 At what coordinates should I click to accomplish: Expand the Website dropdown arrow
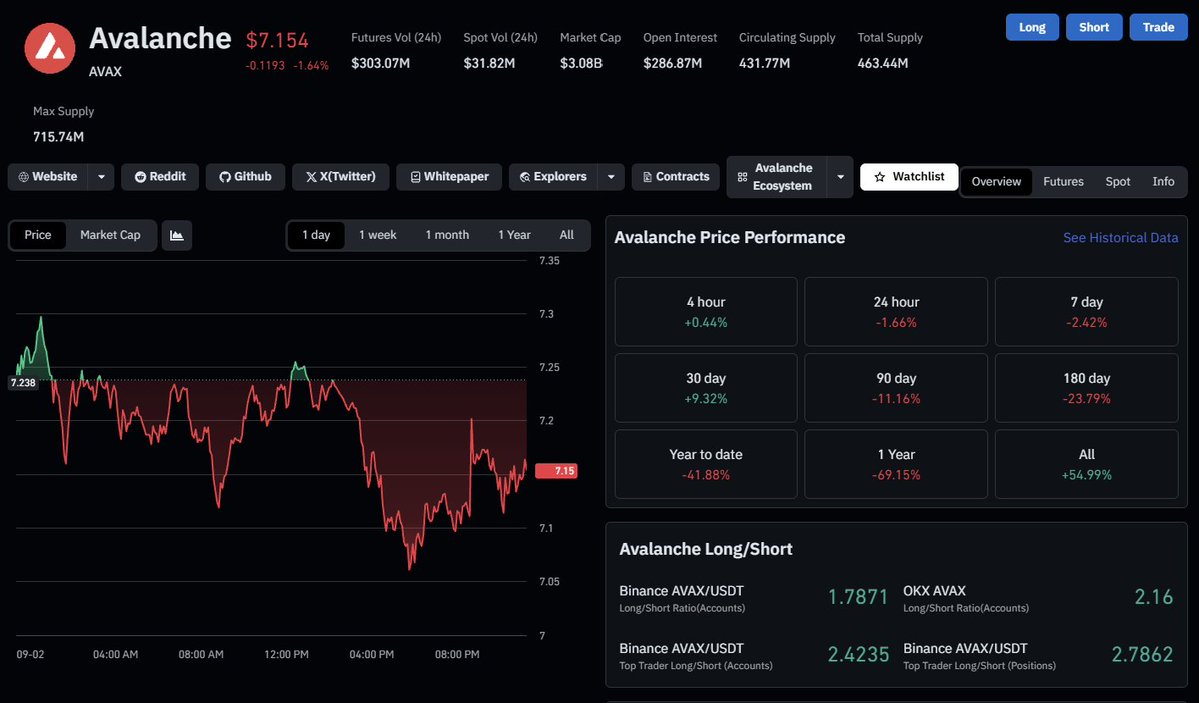pyautogui.click(x=101, y=177)
